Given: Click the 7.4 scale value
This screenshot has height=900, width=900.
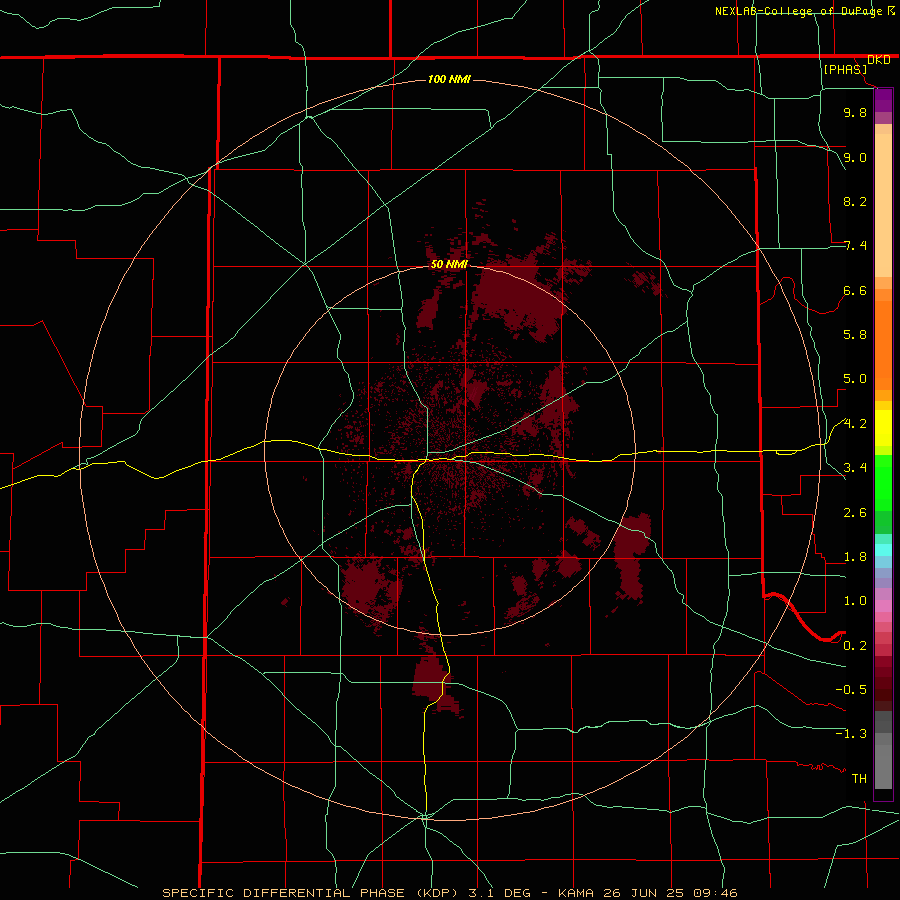Looking at the screenshot, I should coord(855,246).
